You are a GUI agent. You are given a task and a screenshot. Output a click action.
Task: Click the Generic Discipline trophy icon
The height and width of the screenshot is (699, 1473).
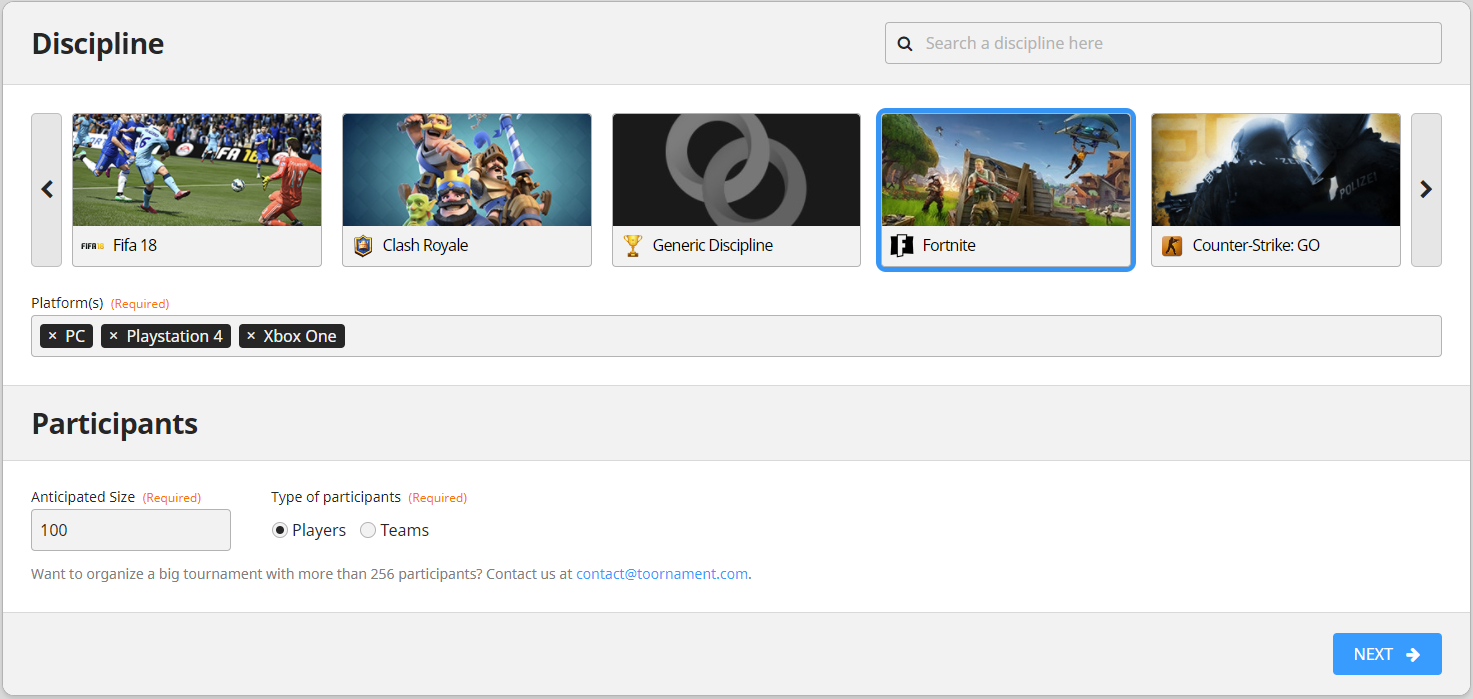click(632, 245)
